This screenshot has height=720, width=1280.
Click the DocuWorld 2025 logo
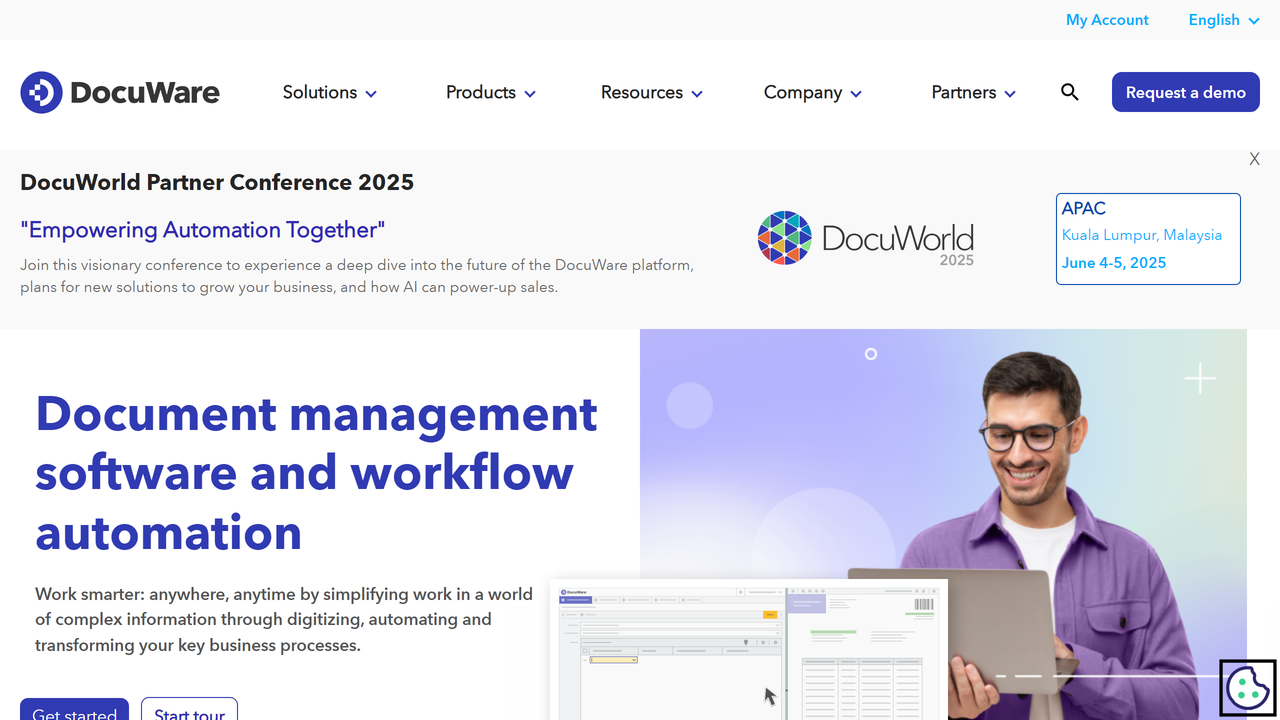click(866, 238)
